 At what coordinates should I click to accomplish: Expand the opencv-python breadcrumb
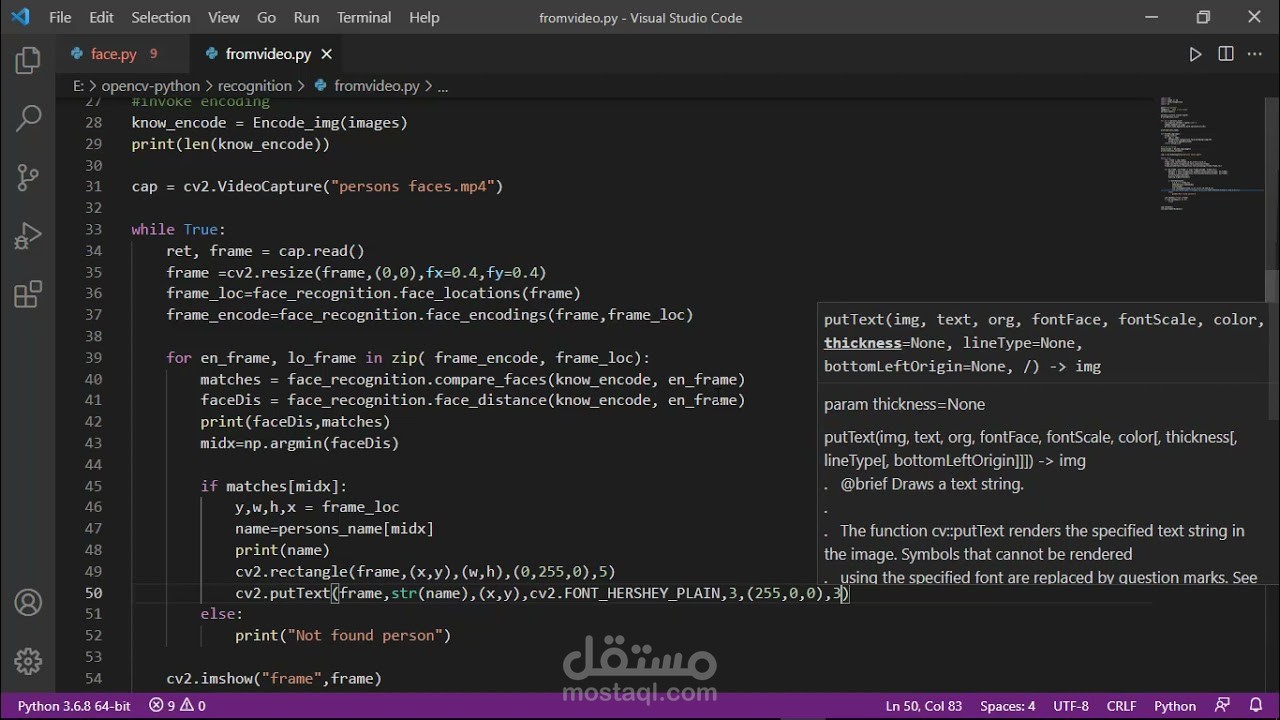coord(151,86)
